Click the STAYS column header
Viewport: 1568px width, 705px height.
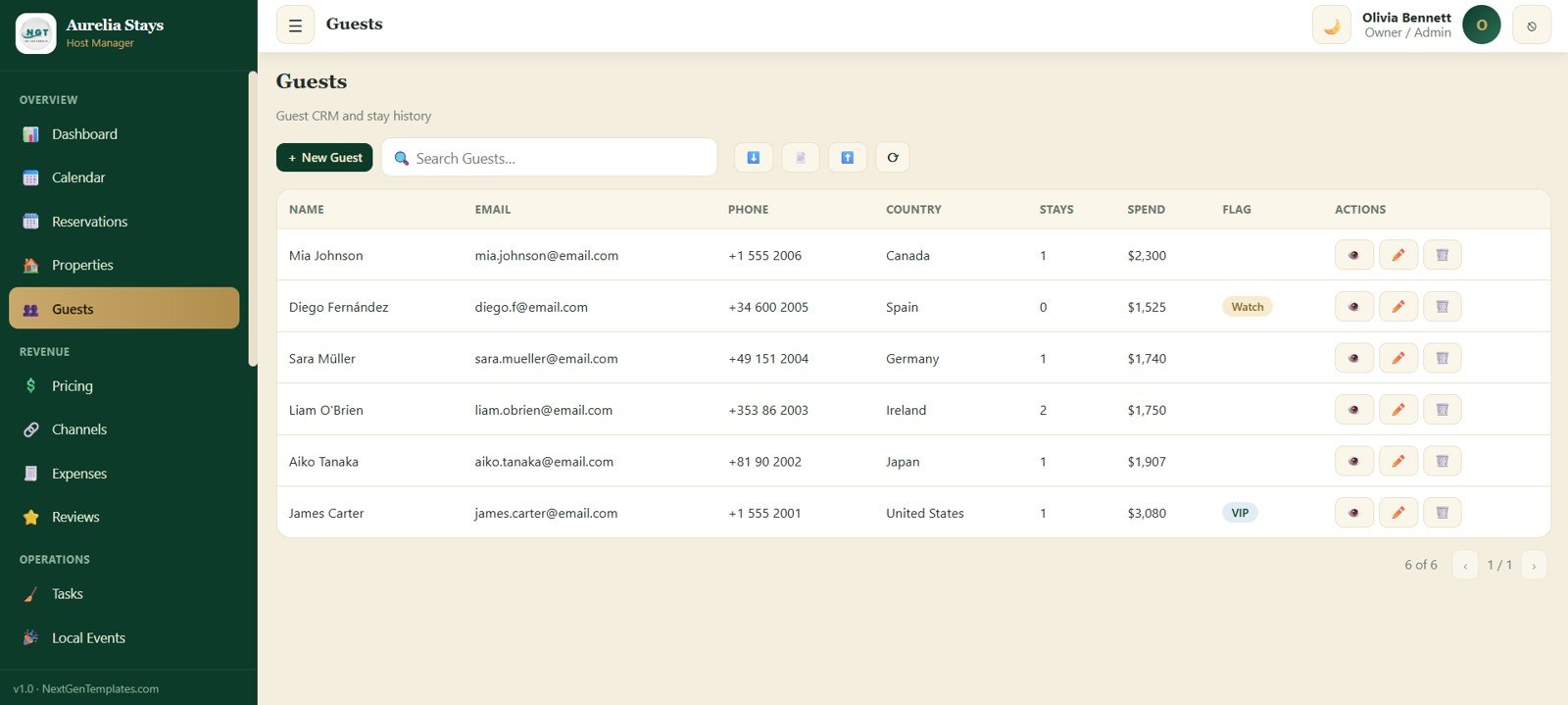[1056, 210]
